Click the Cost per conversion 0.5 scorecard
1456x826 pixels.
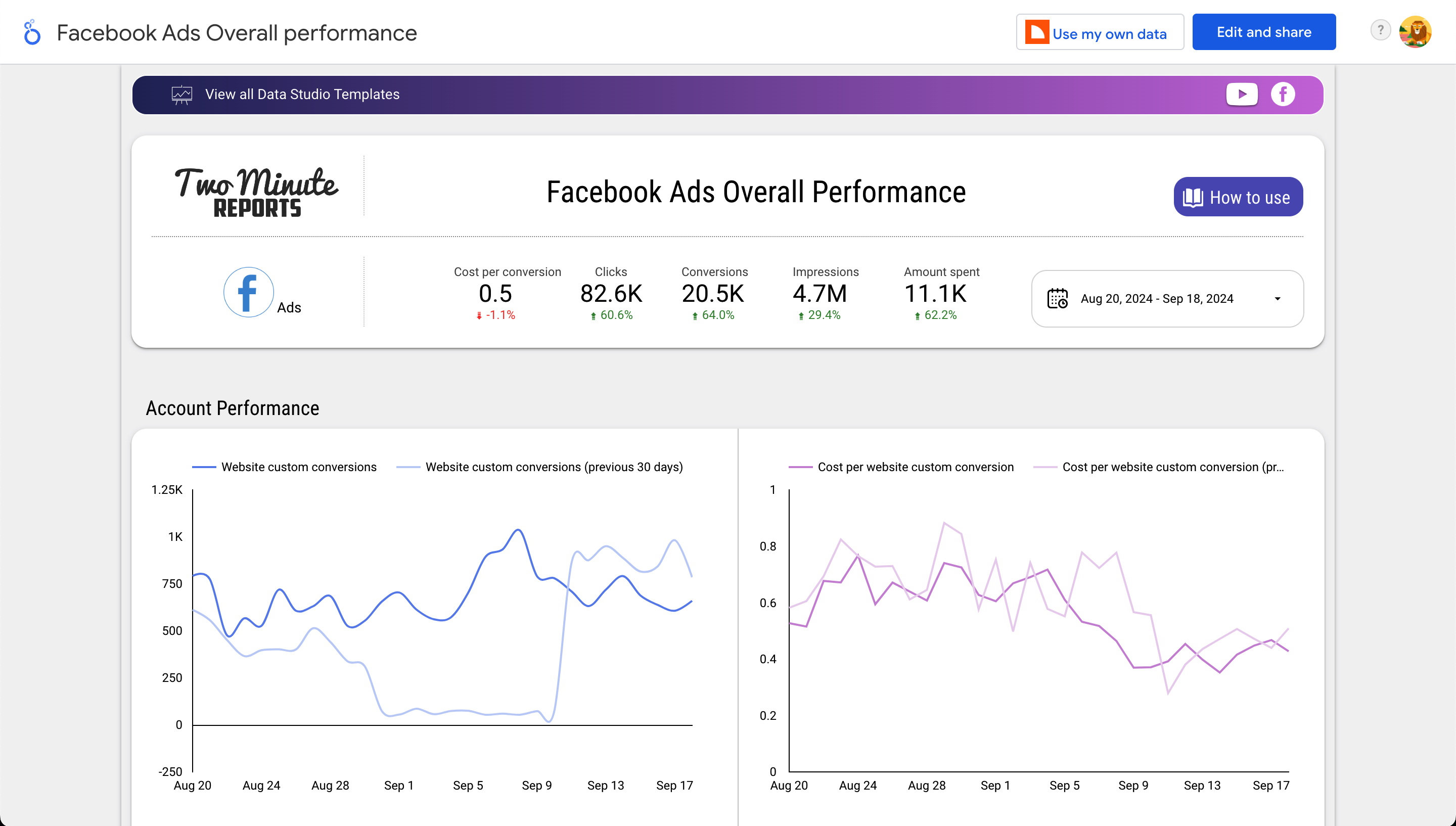coord(495,294)
